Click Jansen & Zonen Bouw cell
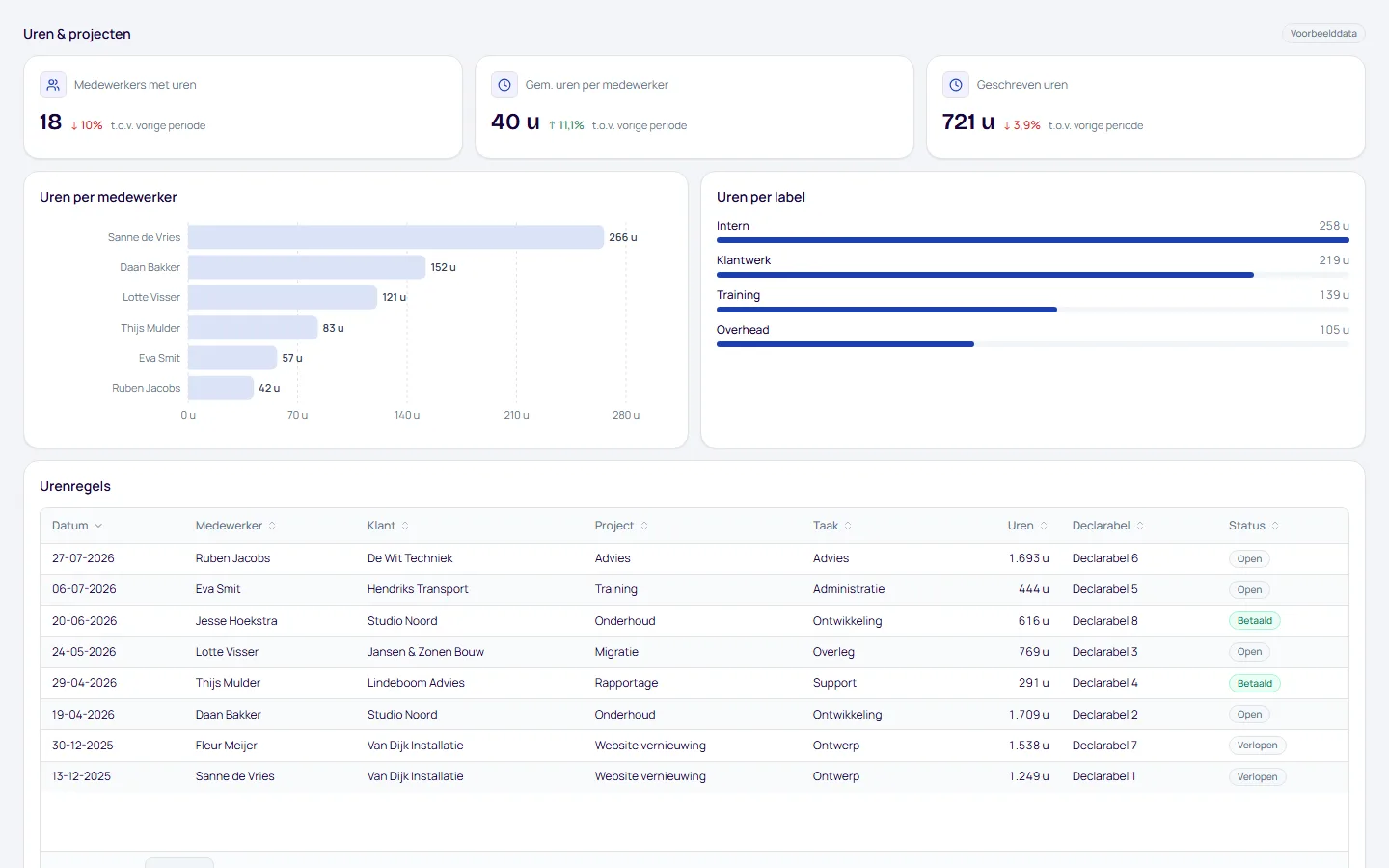 [x=425, y=652]
